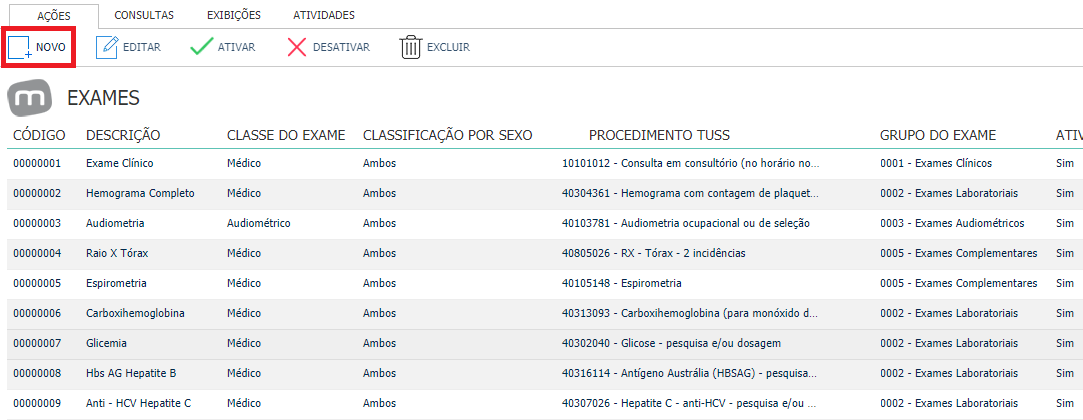Open the Atividades tab
This screenshot has height=420, width=1083.
click(324, 15)
